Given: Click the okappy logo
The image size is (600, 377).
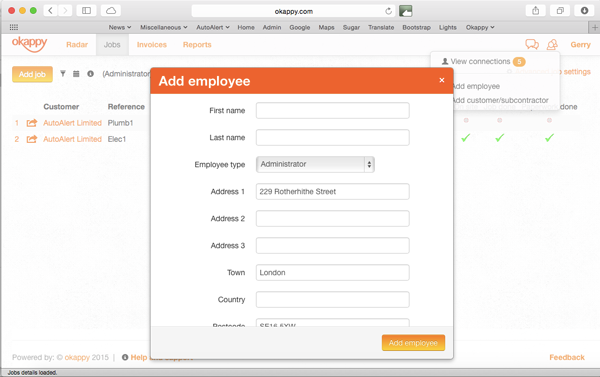Looking at the screenshot, I should point(29,44).
